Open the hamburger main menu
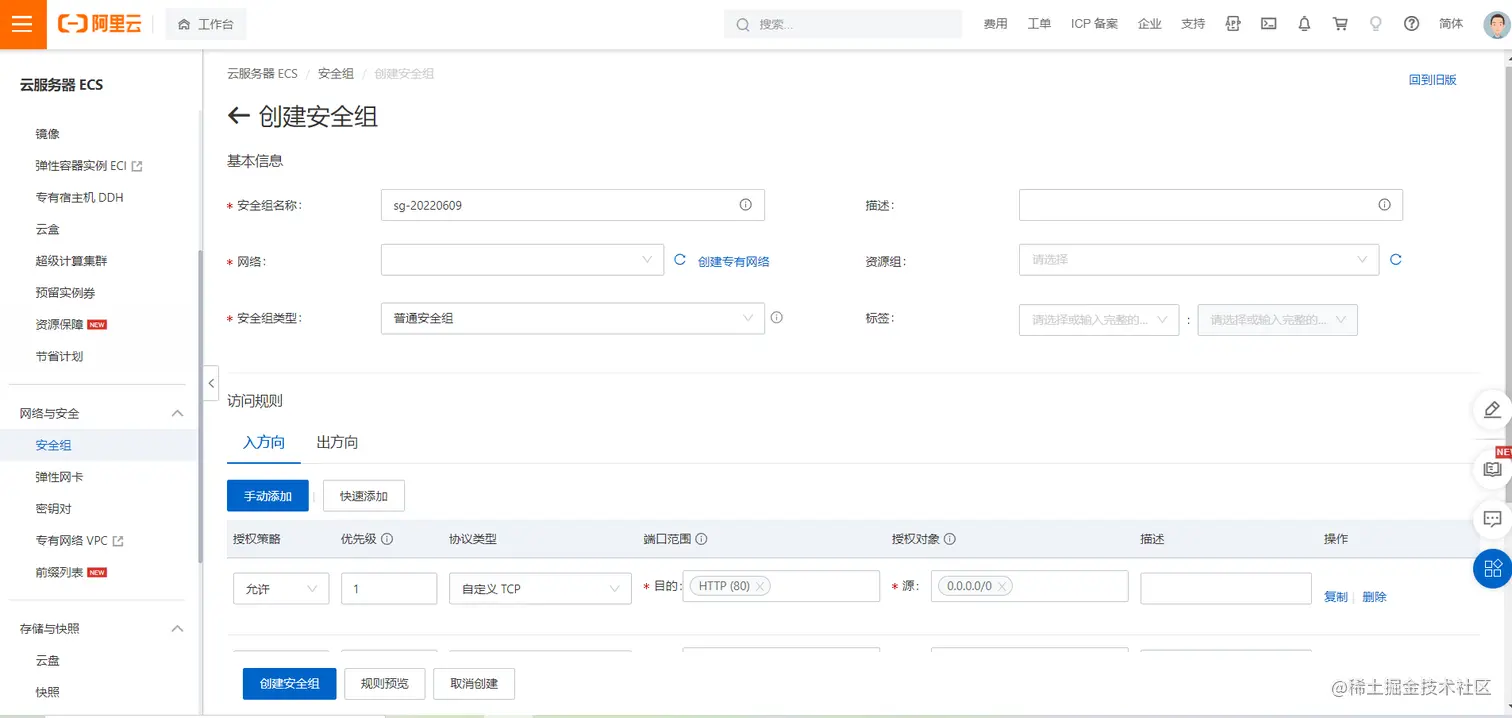 coord(23,24)
